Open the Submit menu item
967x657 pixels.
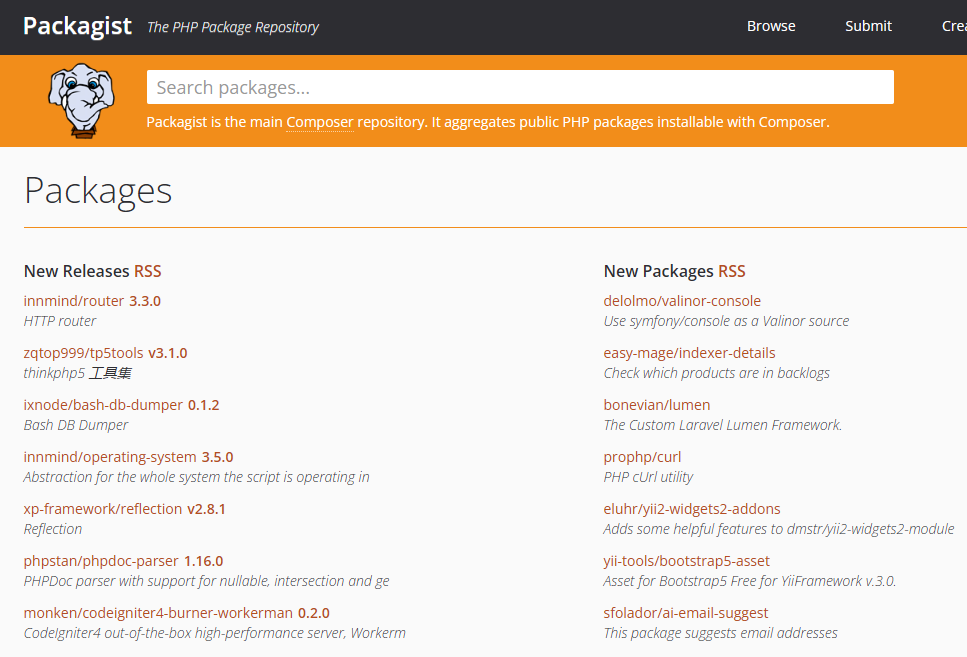point(868,26)
